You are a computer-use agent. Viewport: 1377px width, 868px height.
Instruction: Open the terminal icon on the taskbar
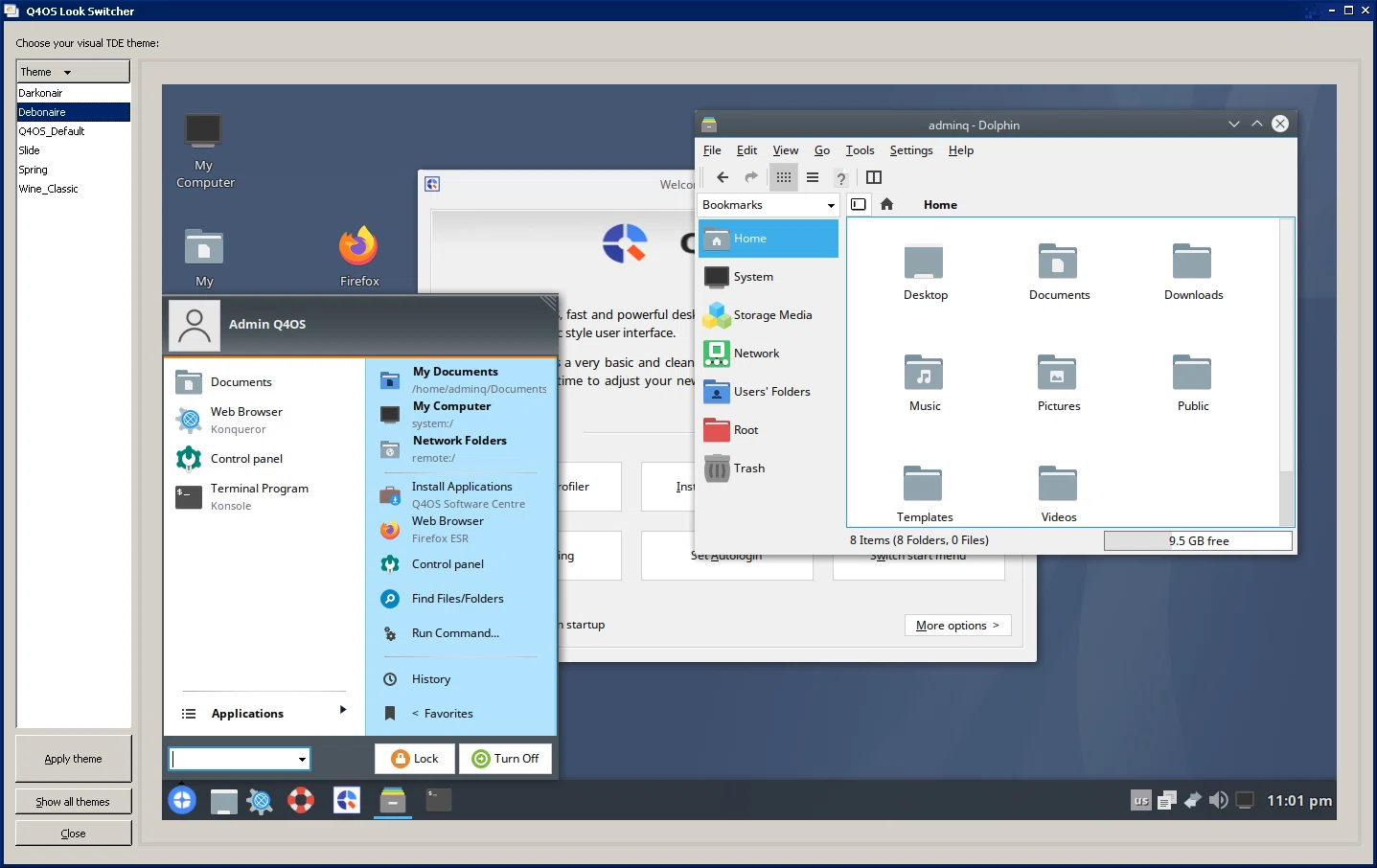439,800
